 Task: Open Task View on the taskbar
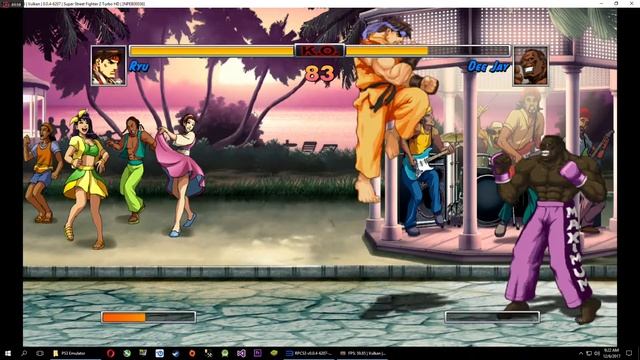click(x=40, y=353)
